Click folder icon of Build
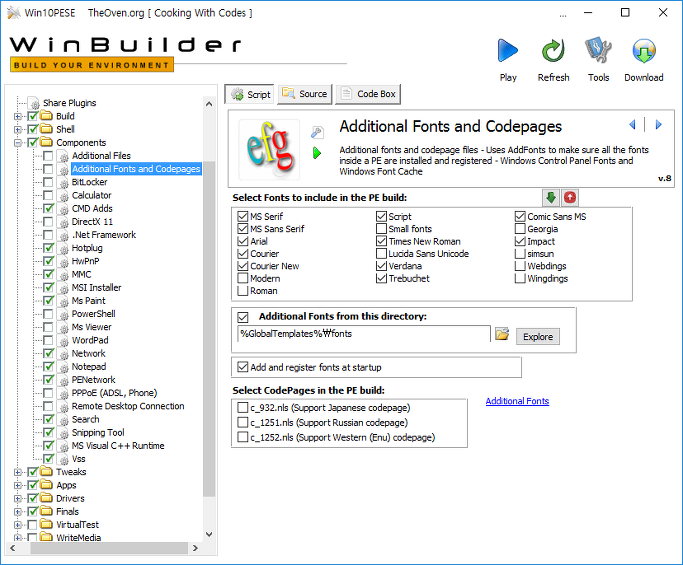Image resolution: width=683 pixels, height=565 pixels. (46, 116)
